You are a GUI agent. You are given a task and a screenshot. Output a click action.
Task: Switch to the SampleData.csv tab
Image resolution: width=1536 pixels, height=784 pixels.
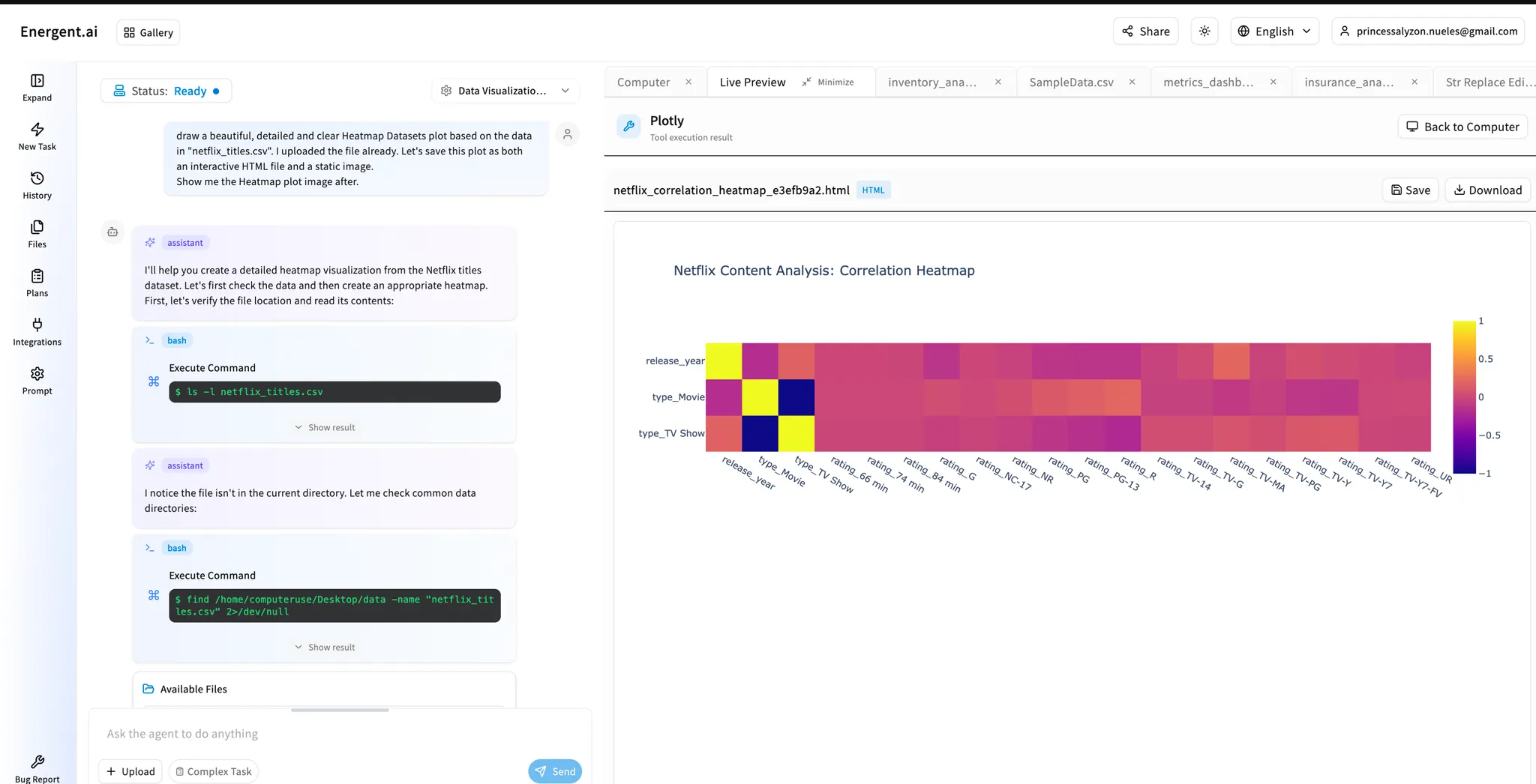pyautogui.click(x=1070, y=82)
